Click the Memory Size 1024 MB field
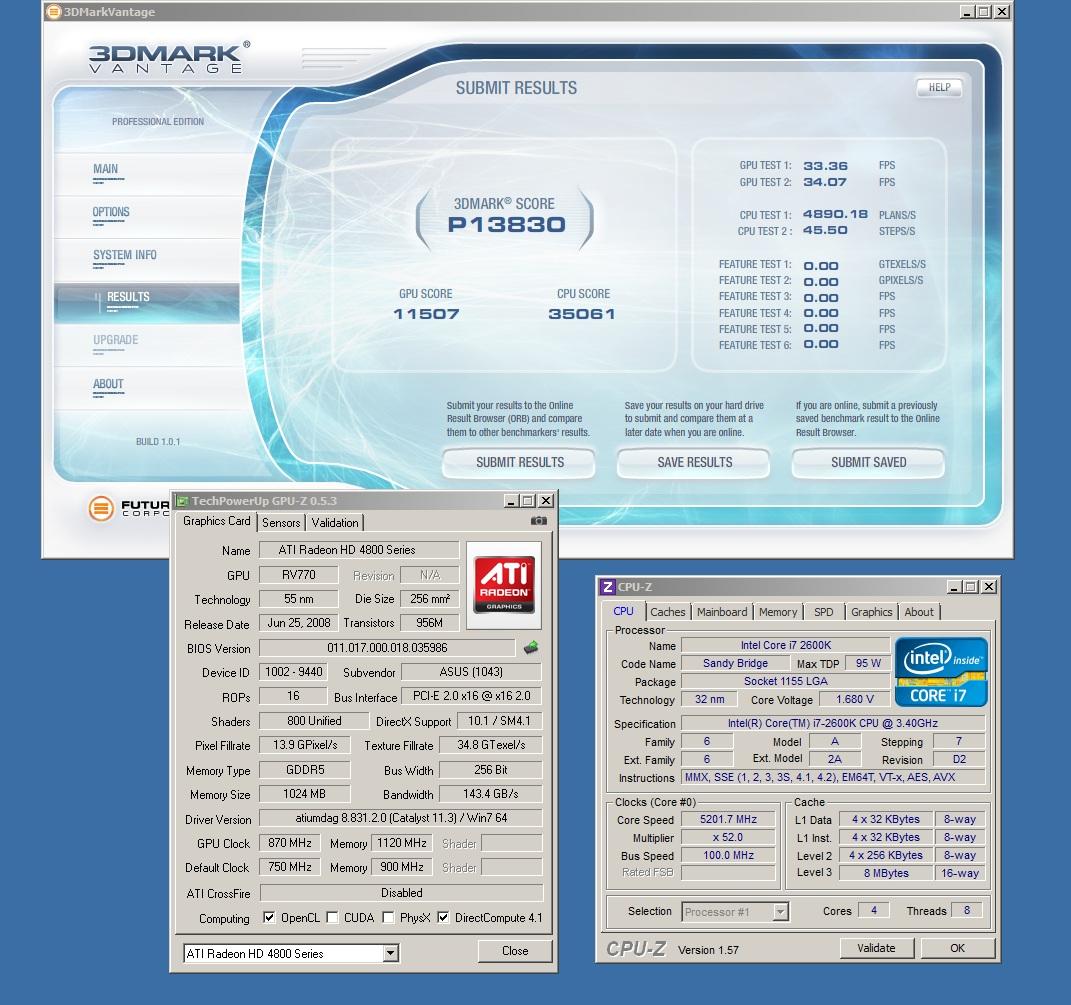Screen dimensions: 1071x1005 coord(305,794)
